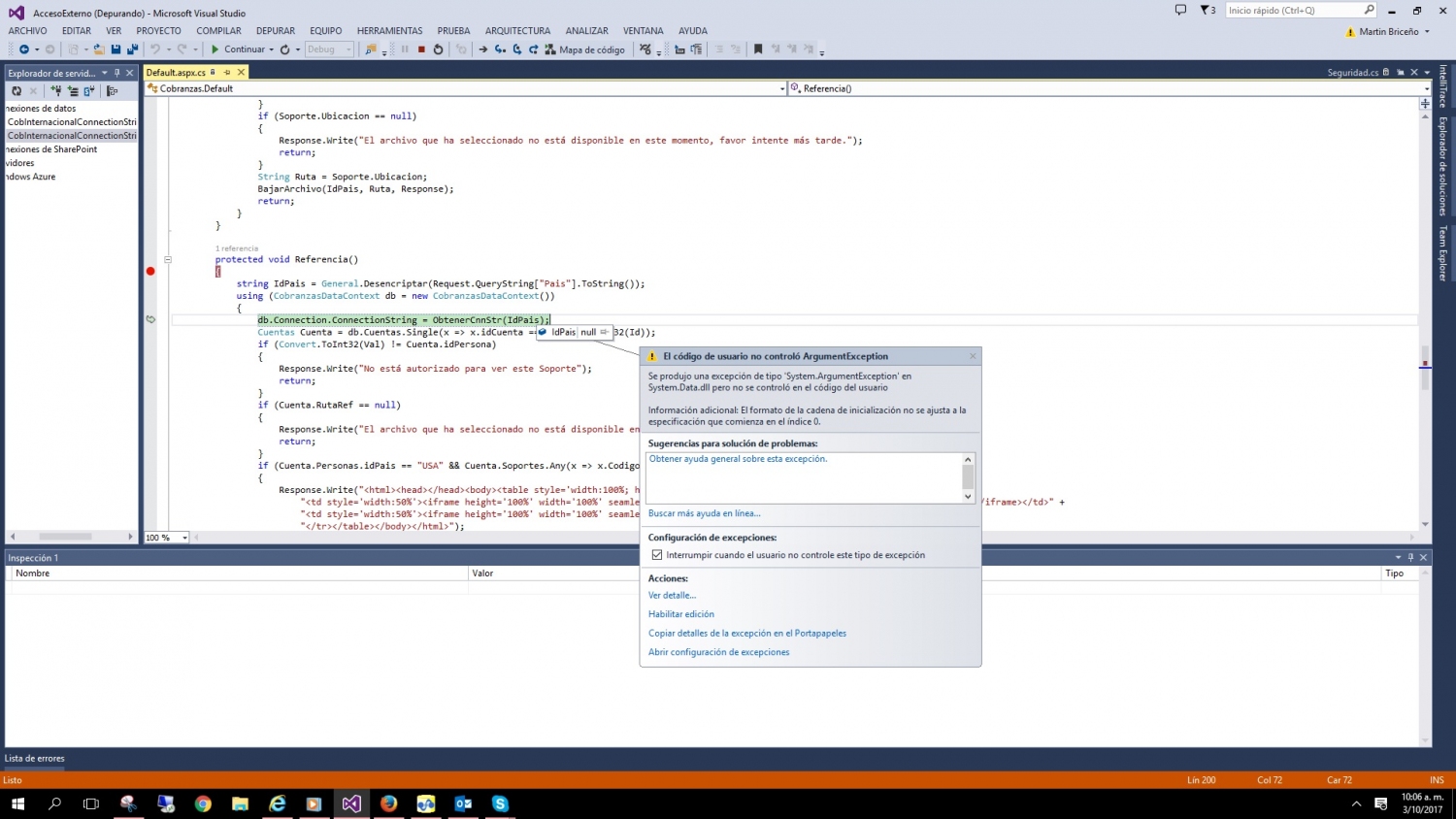The width and height of the screenshot is (1456, 819).
Task: Click the SharePoint connection icon
Action: pos(88,91)
